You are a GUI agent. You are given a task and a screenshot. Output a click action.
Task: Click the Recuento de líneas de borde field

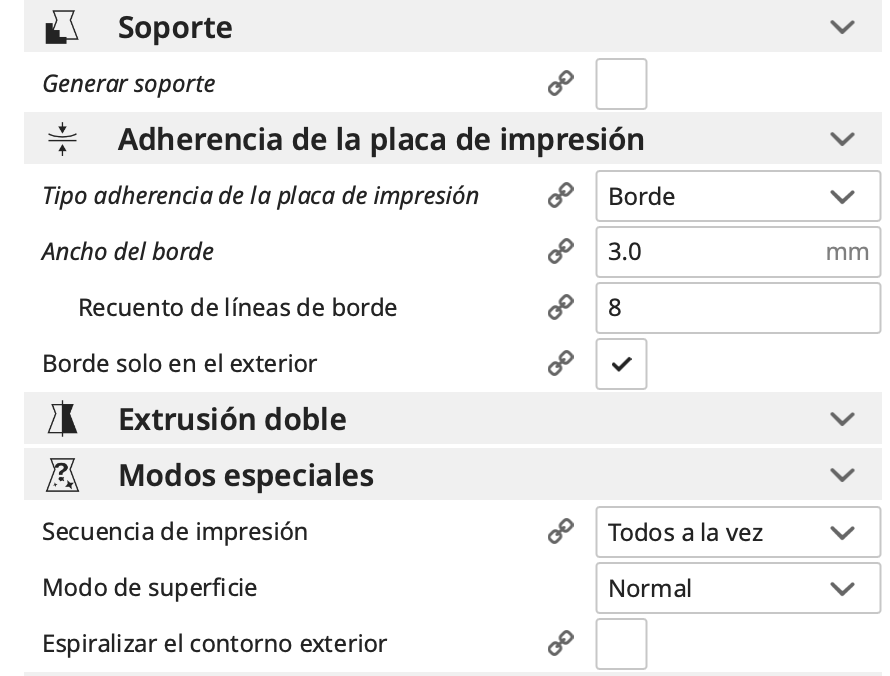tap(737, 307)
